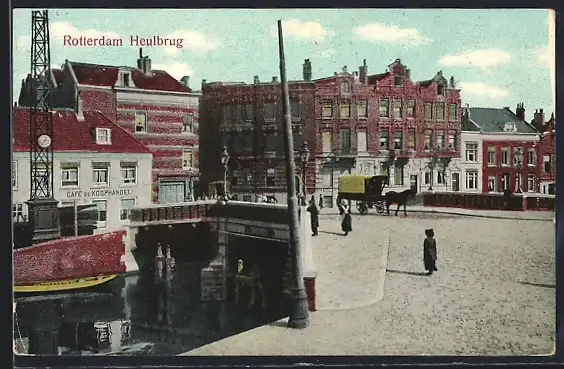
Task: Click the round clock on the lattice tower
Action: [44, 141]
